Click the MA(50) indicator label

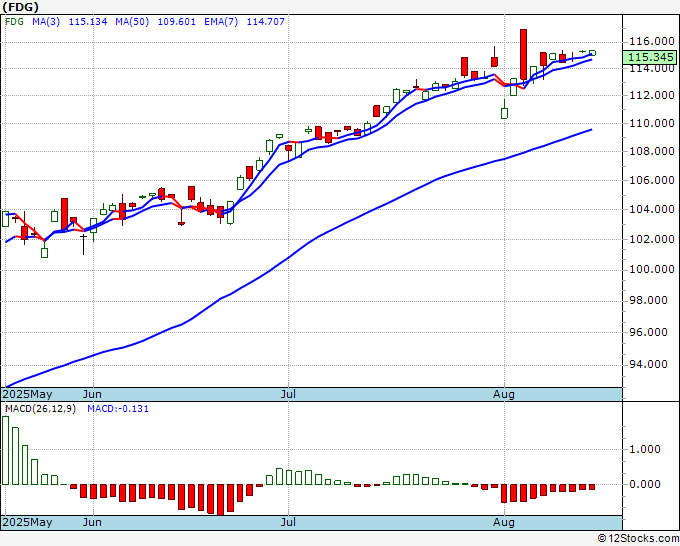pyautogui.click(x=132, y=22)
